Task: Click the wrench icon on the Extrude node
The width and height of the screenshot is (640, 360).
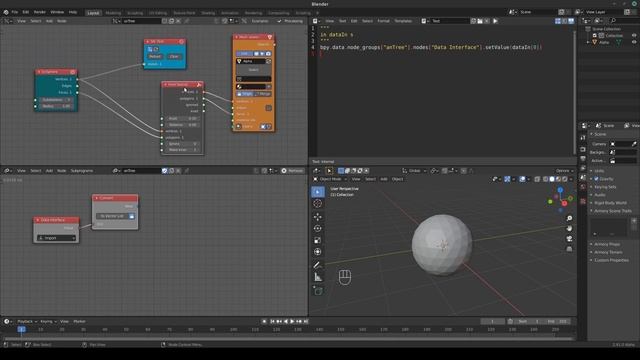Action: [199, 84]
